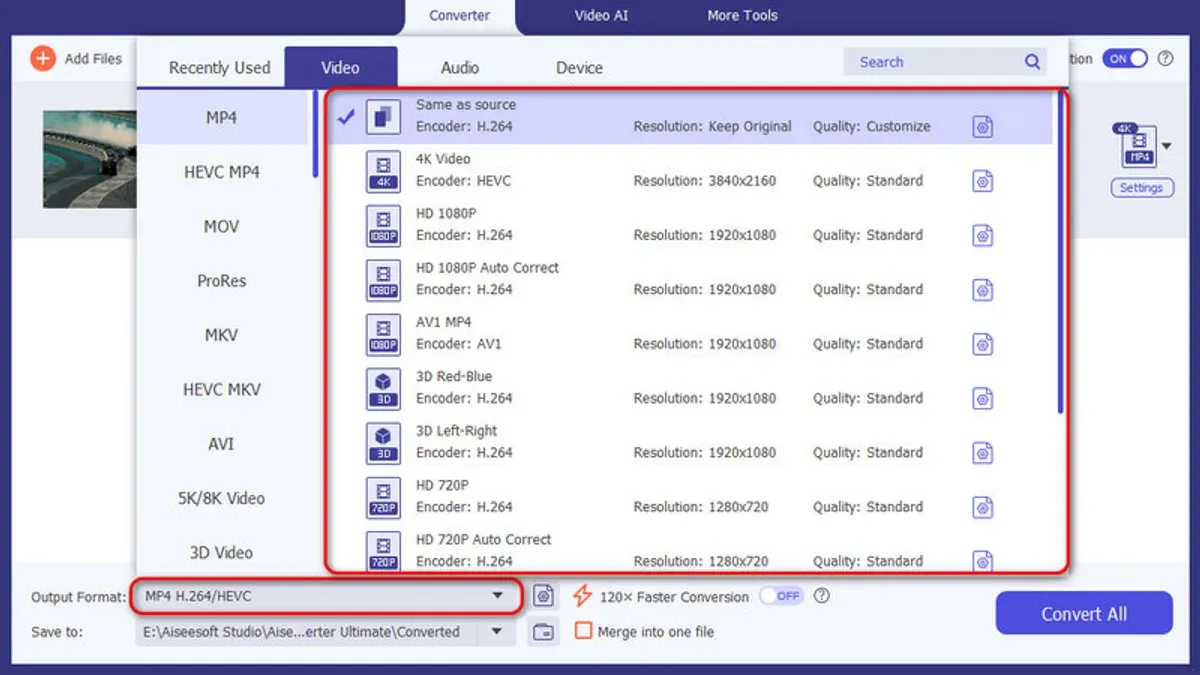
Task: Click the Same as source format icon
Action: click(383, 116)
